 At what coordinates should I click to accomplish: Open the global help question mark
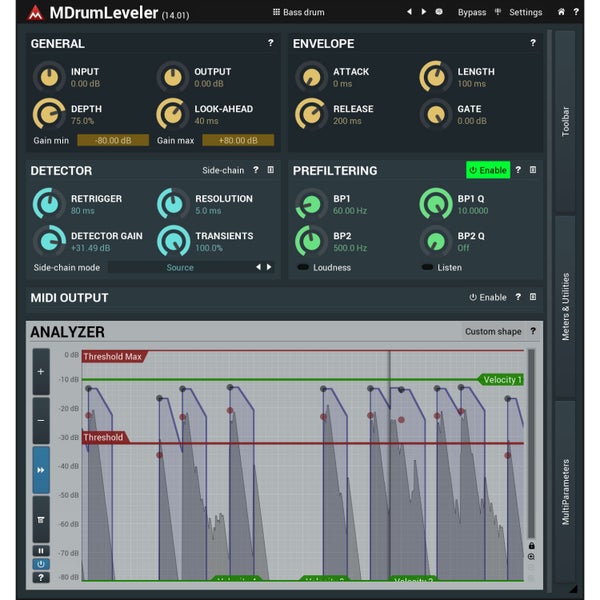(x=576, y=12)
